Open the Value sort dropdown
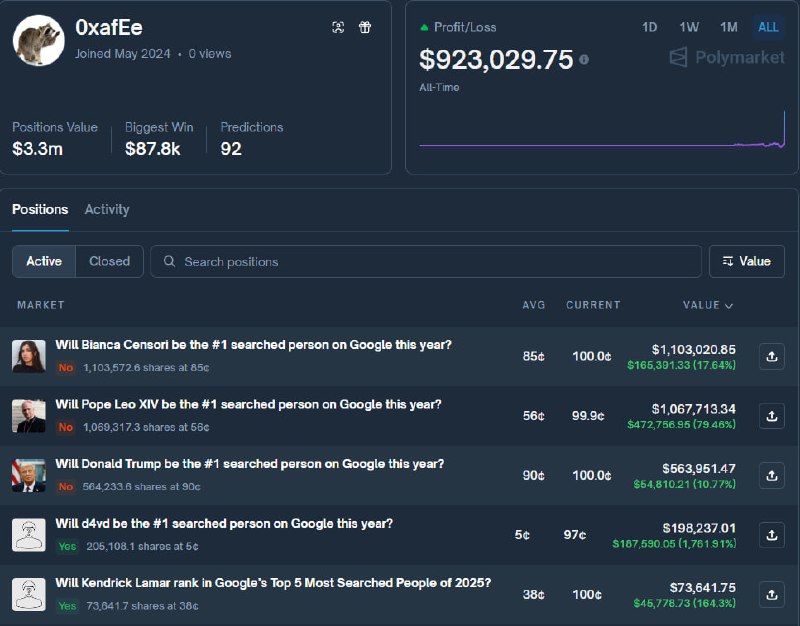Viewport: 800px width, 626px height. [747, 261]
